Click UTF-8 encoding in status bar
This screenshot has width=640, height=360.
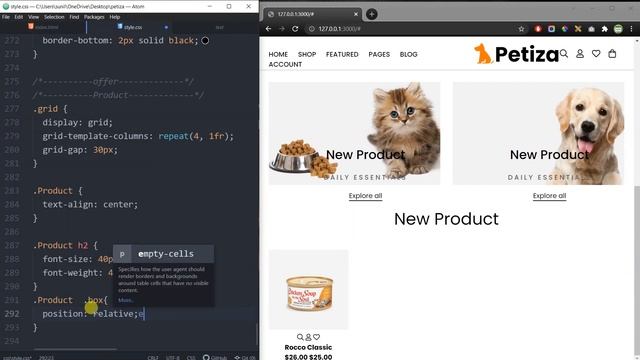(172, 358)
